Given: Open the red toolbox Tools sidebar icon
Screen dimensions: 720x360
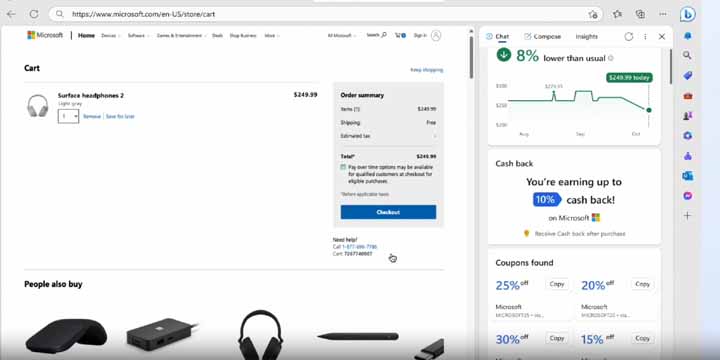Looking at the screenshot, I should point(687,96).
